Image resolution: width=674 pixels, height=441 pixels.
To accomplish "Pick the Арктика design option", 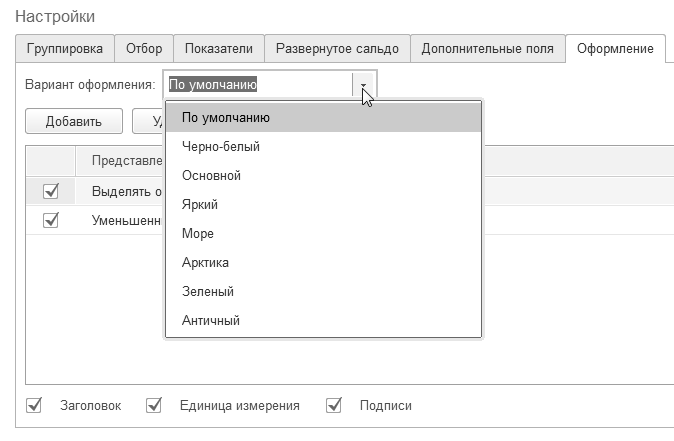I will pyautogui.click(x=205, y=263).
